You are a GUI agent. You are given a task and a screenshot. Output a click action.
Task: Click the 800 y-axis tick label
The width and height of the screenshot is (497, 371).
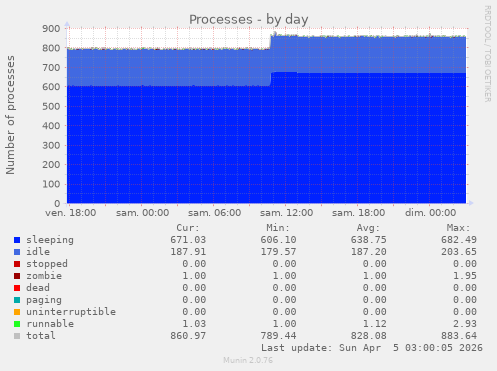coord(51,48)
